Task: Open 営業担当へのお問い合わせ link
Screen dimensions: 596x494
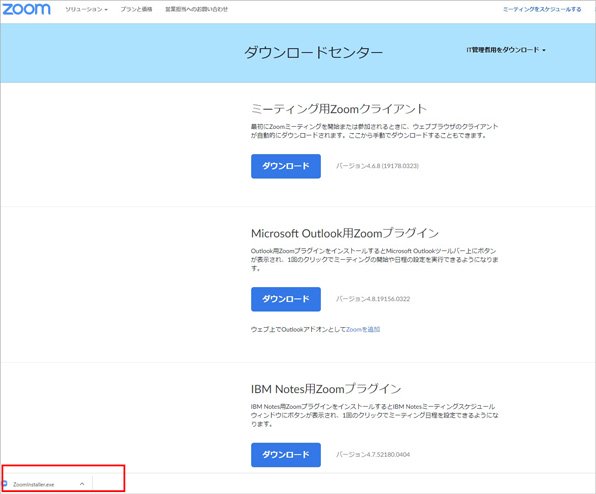Action: (x=196, y=10)
